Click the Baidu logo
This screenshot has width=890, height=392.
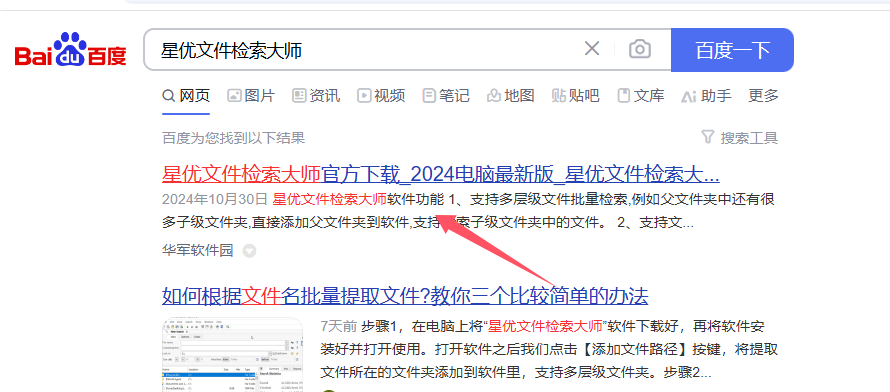point(70,50)
